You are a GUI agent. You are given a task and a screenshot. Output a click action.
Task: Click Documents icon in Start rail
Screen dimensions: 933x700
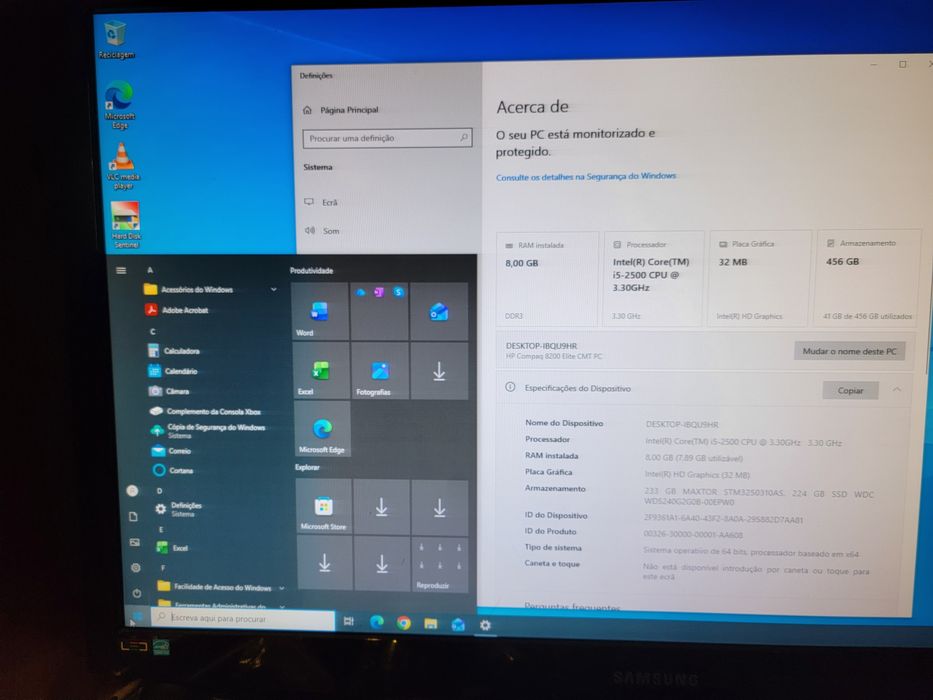[x=133, y=516]
